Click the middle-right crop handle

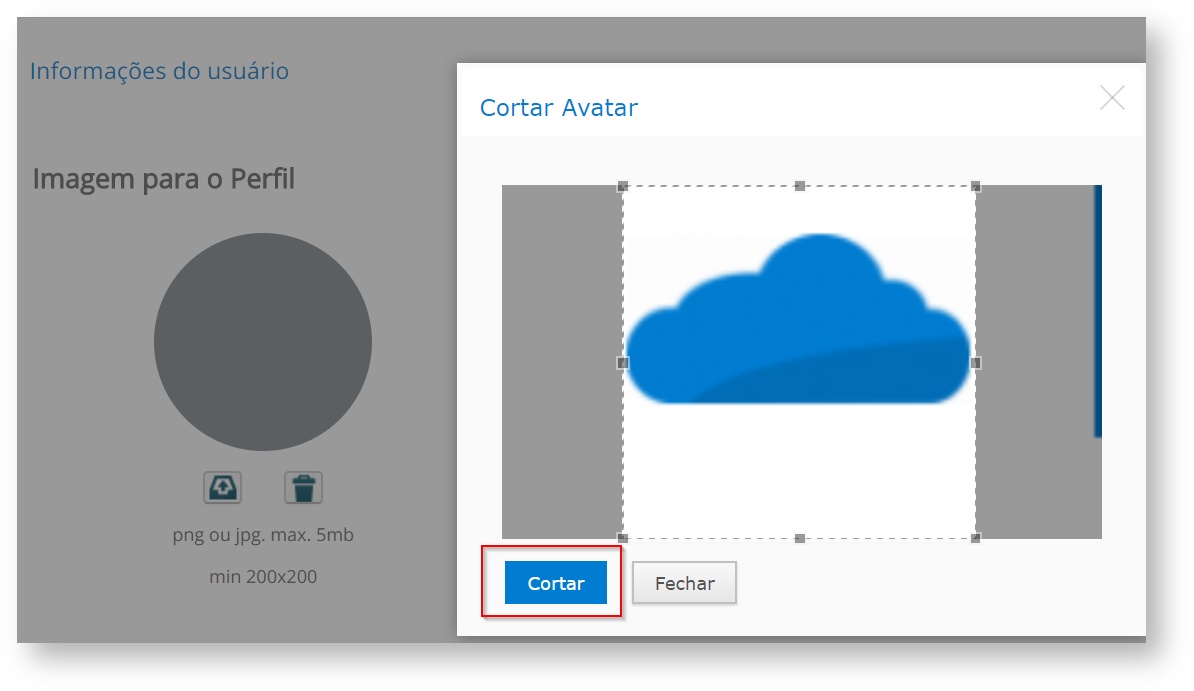976,362
